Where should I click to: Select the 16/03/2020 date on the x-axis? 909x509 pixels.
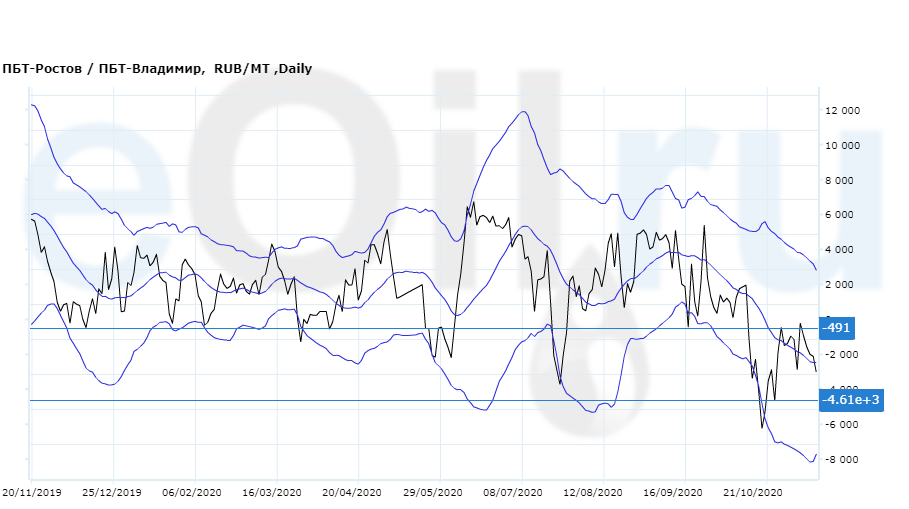click(x=272, y=493)
